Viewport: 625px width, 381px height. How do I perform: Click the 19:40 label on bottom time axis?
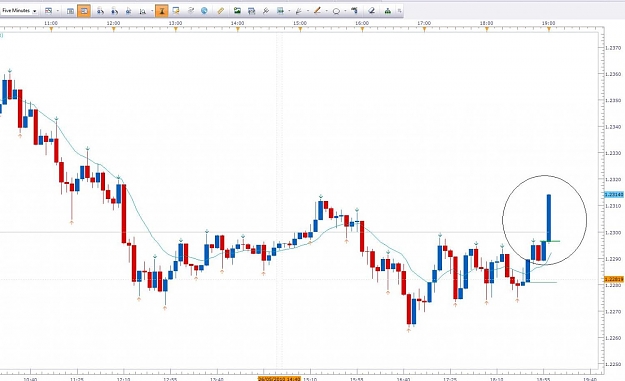click(x=590, y=379)
